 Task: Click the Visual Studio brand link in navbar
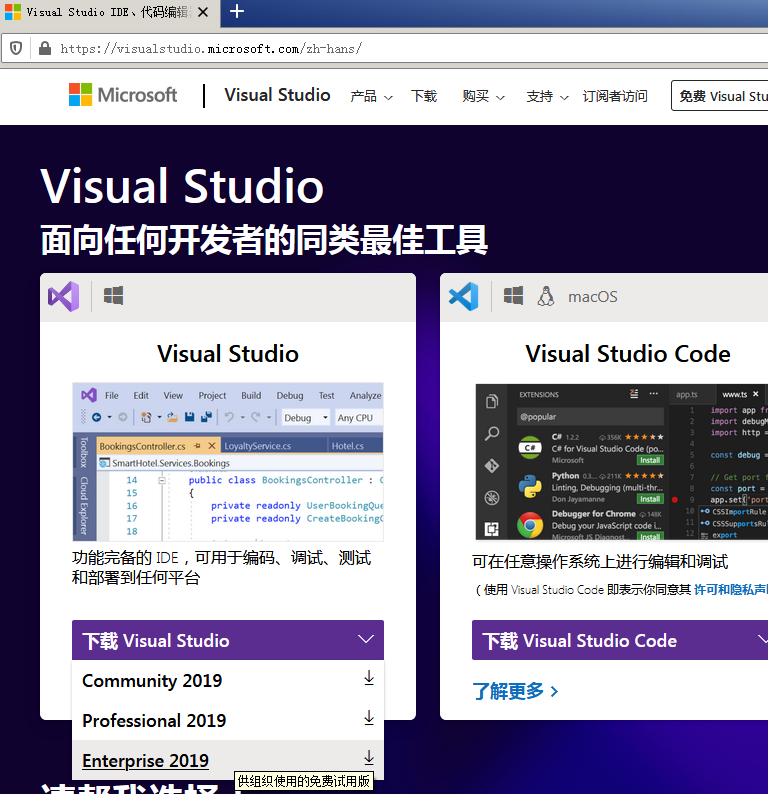point(277,95)
